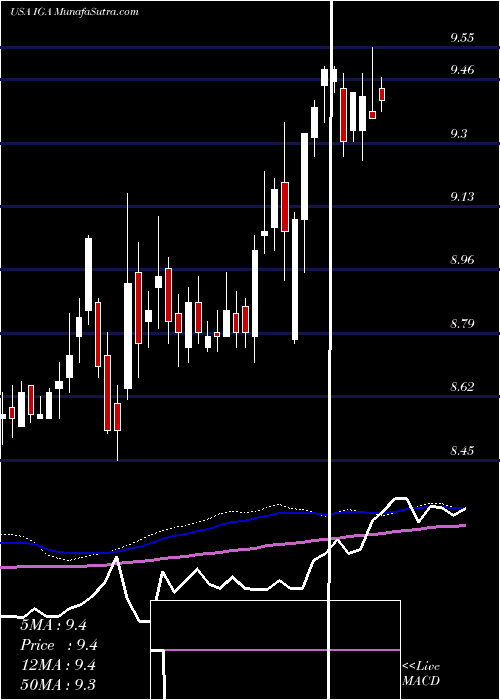Viewport: 500px width, 700px height.
Task: Click the 8.62 price axis label
Action: pyautogui.click(x=462, y=387)
